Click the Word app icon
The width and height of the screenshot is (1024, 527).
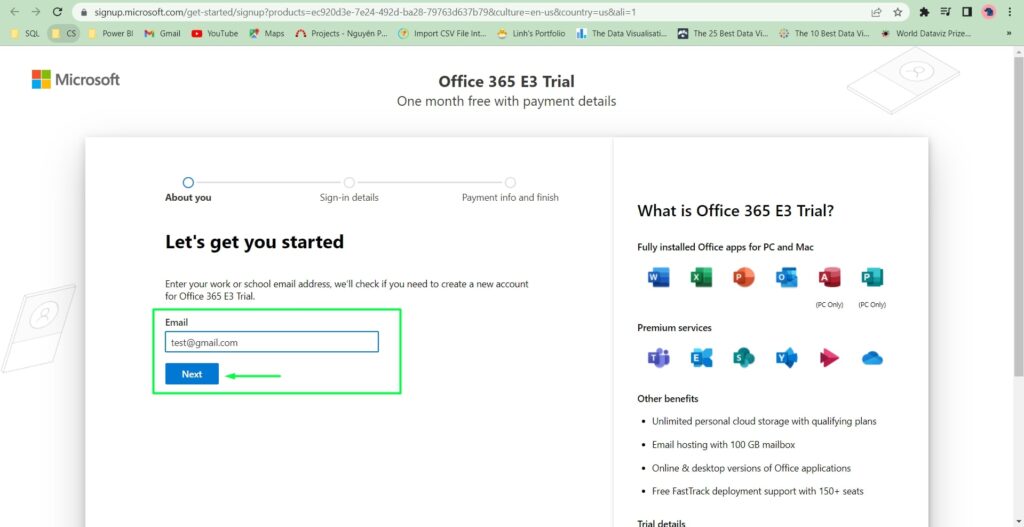(658, 278)
